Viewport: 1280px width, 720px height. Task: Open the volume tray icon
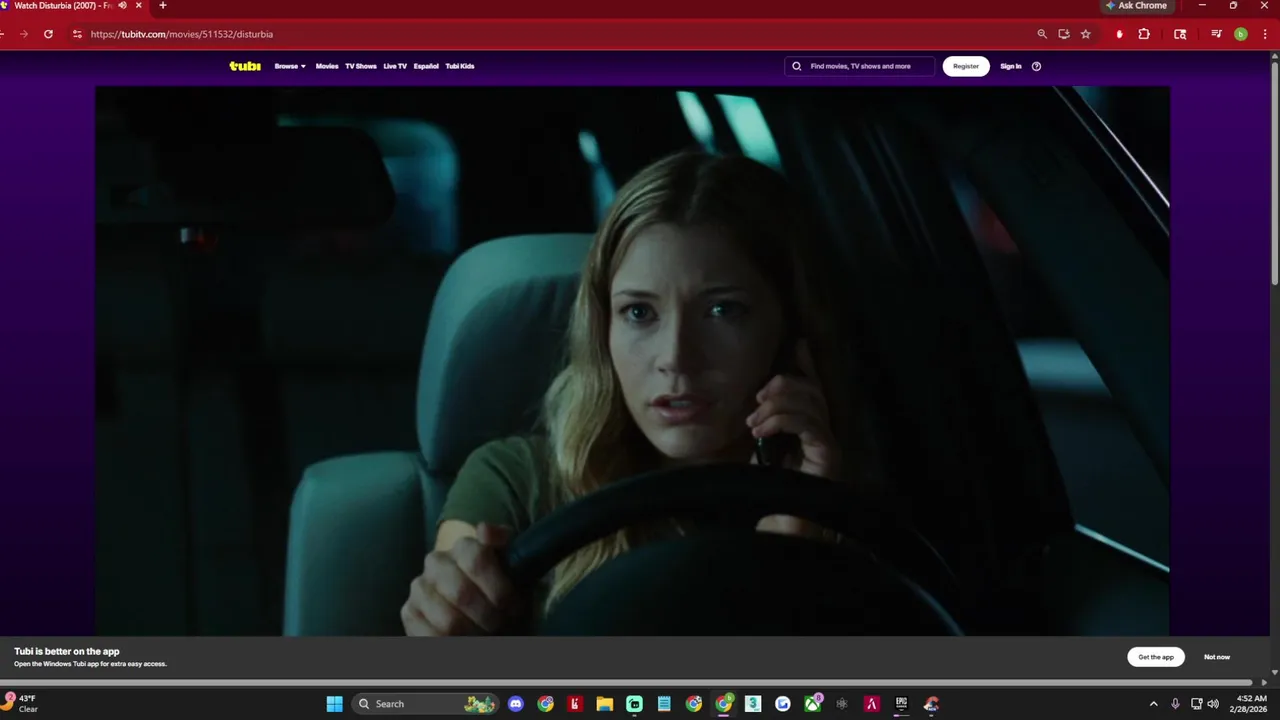point(1213,704)
